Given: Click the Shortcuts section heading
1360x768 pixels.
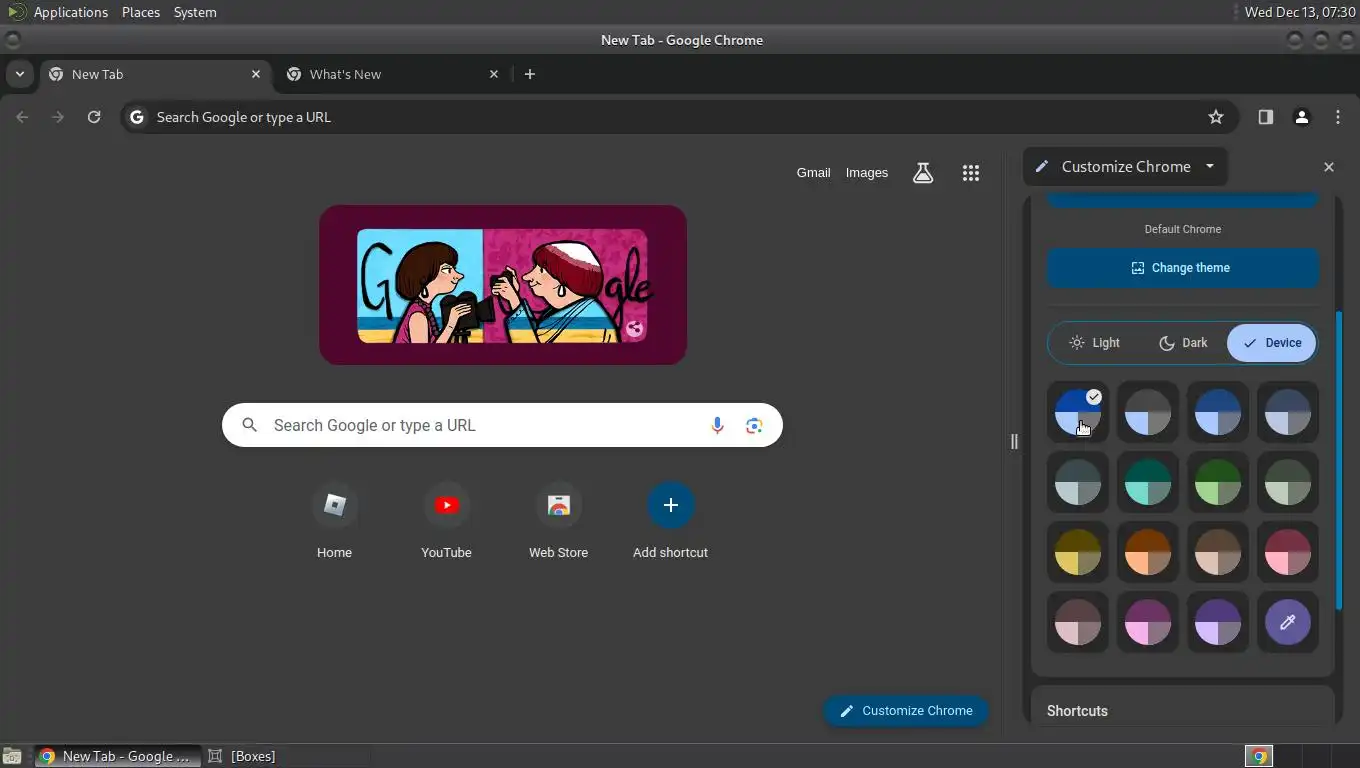Looking at the screenshot, I should tap(1077, 711).
